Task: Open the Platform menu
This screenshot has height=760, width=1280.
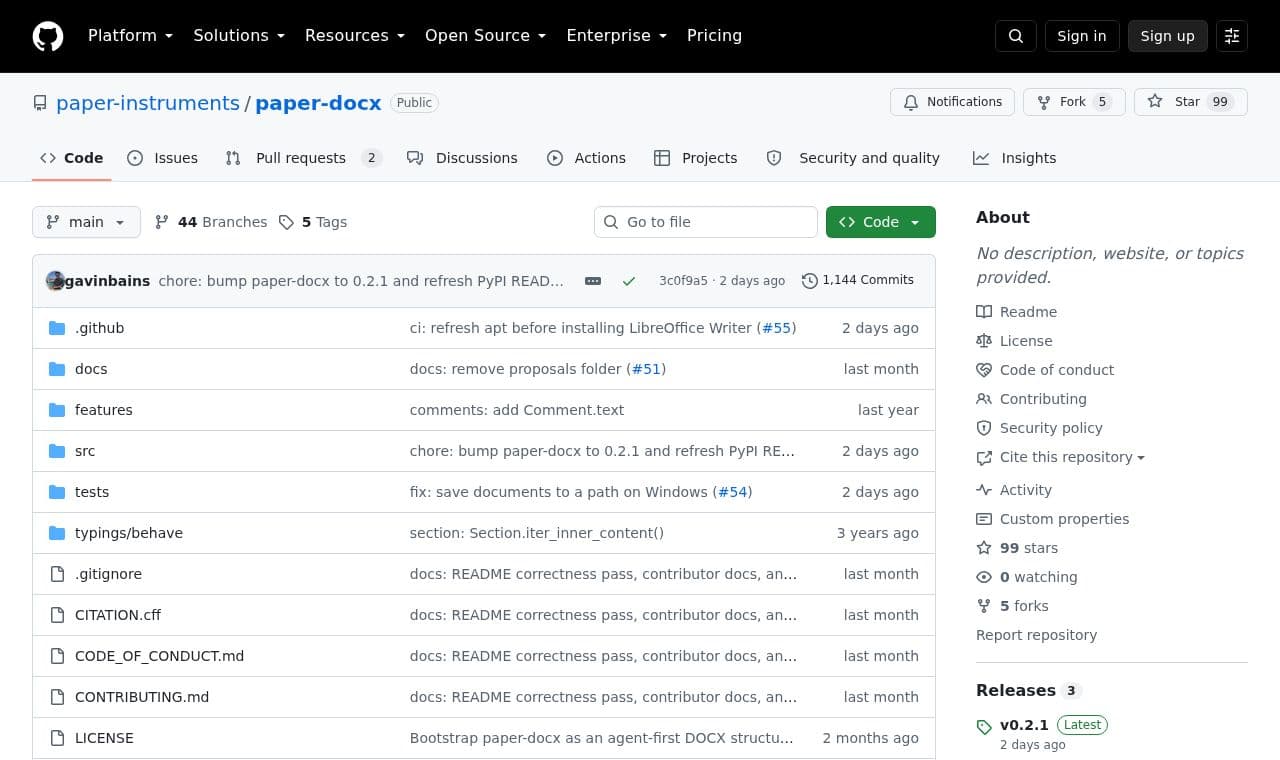Action: point(130,36)
